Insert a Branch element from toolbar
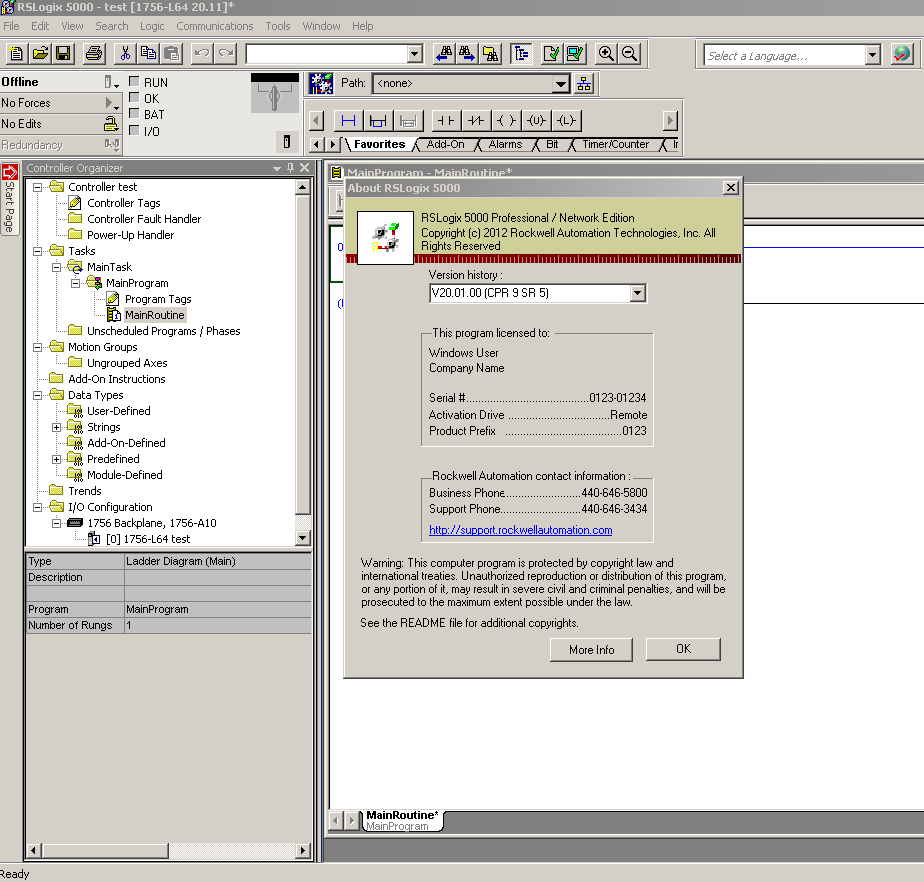Image resolution: width=924 pixels, height=882 pixels. pyautogui.click(x=378, y=121)
